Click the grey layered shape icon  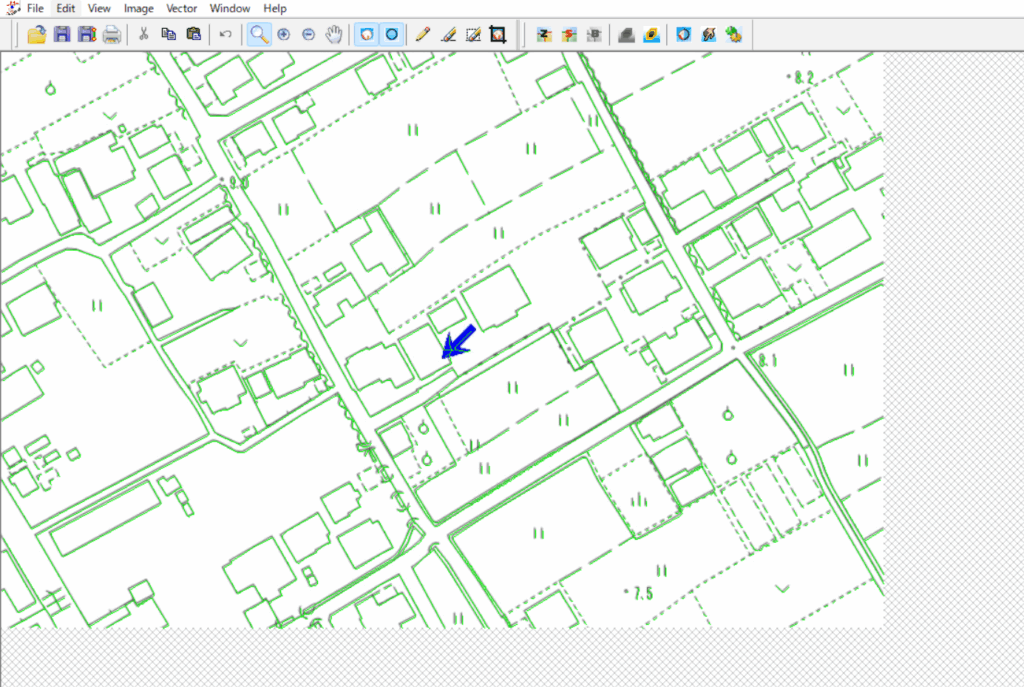[626, 35]
